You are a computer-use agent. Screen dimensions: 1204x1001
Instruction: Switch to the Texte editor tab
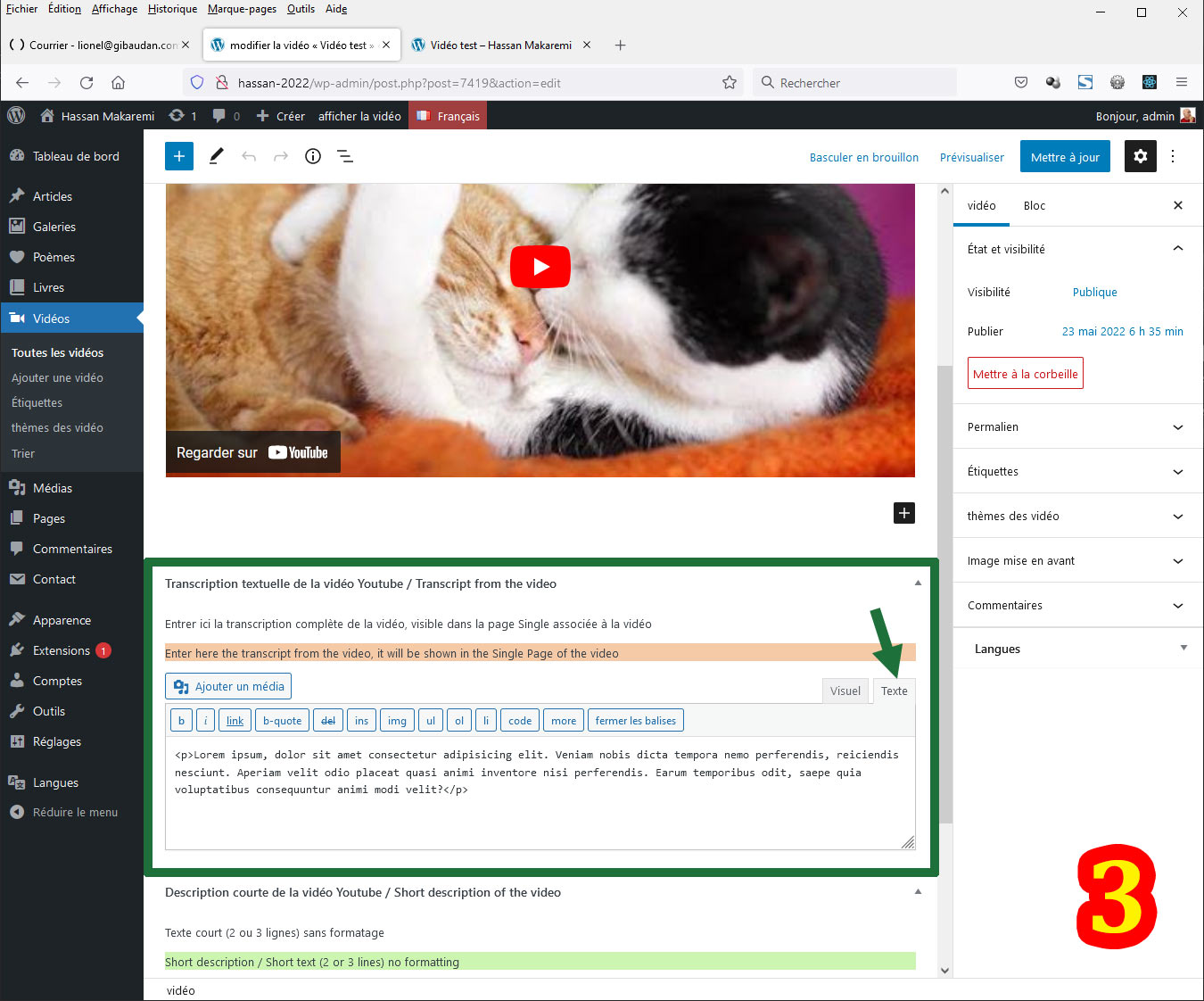click(x=895, y=691)
